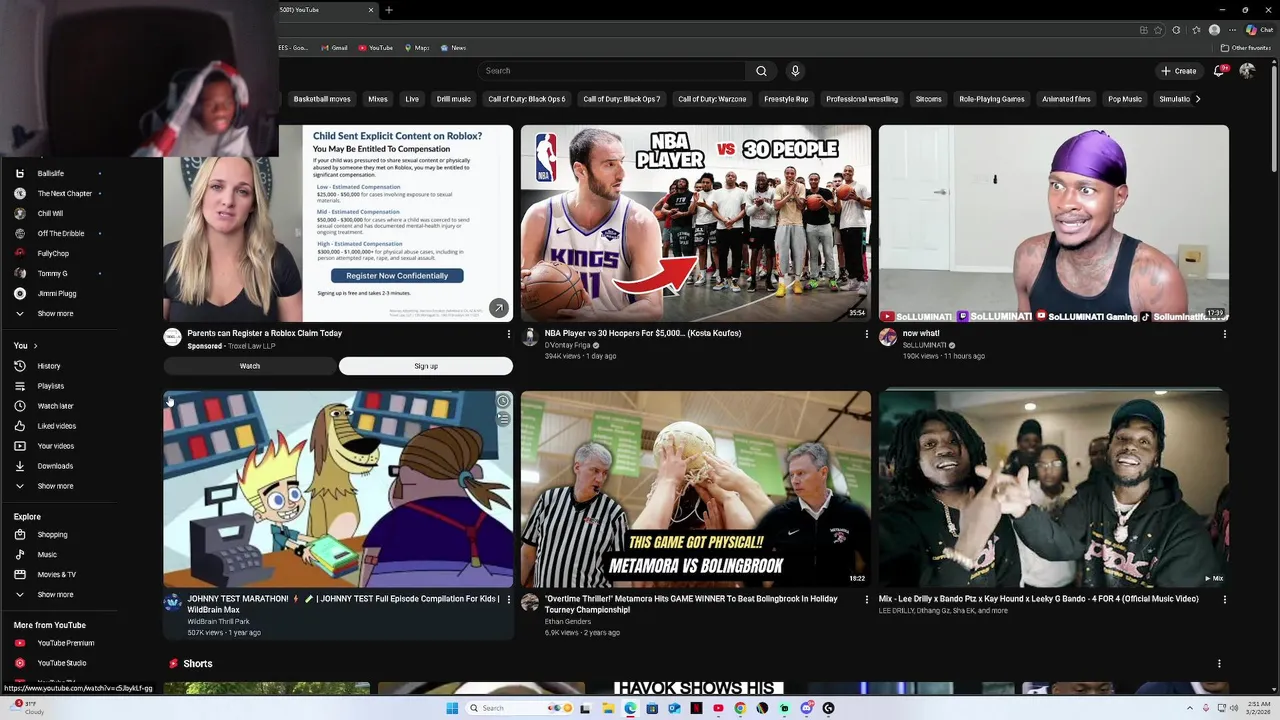The width and height of the screenshot is (1280, 720).
Task: Open browser settings and more menu
Action: point(1232,30)
